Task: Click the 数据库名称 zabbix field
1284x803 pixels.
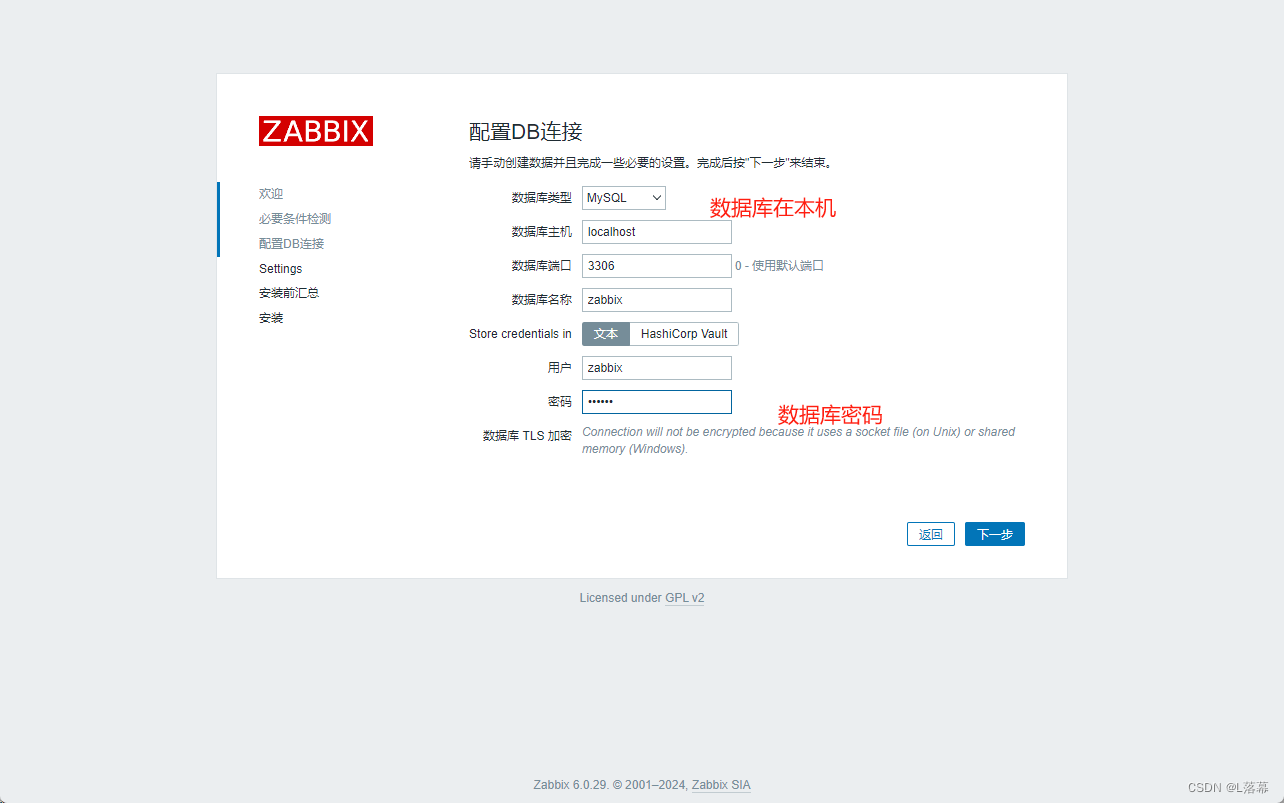Action: pos(657,300)
